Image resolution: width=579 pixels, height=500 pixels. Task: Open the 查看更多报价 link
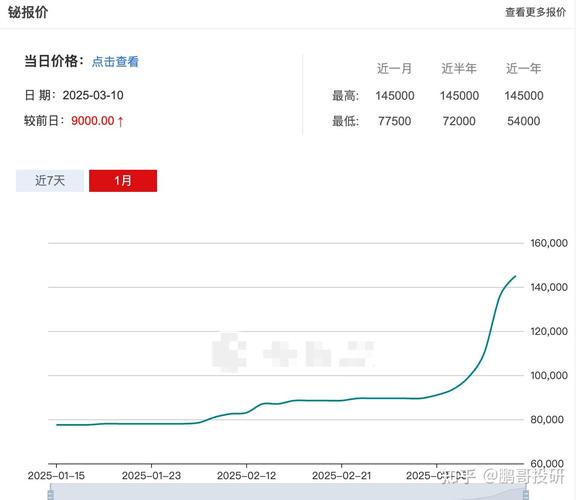pos(535,12)
